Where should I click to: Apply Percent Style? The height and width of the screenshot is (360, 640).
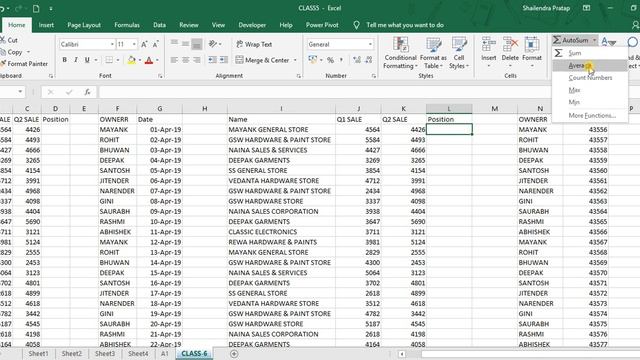click(x=330, y=60)
